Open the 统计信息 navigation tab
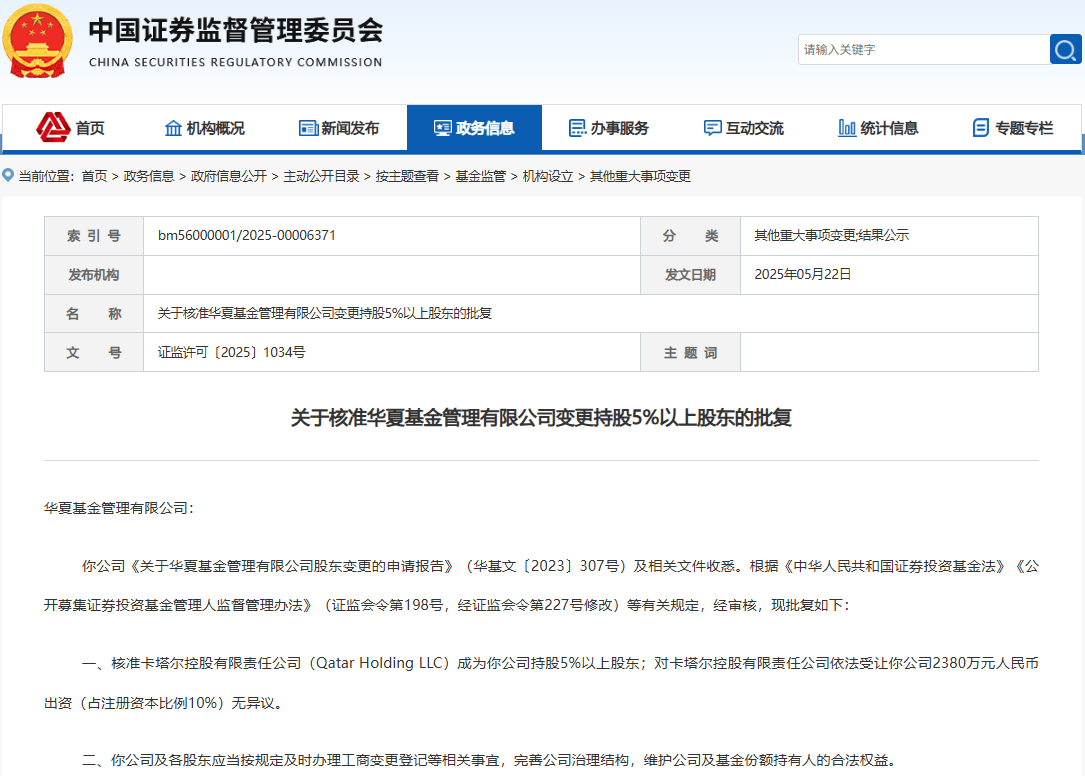Viewport: 1085px width, 776px height. coord(879,128)
